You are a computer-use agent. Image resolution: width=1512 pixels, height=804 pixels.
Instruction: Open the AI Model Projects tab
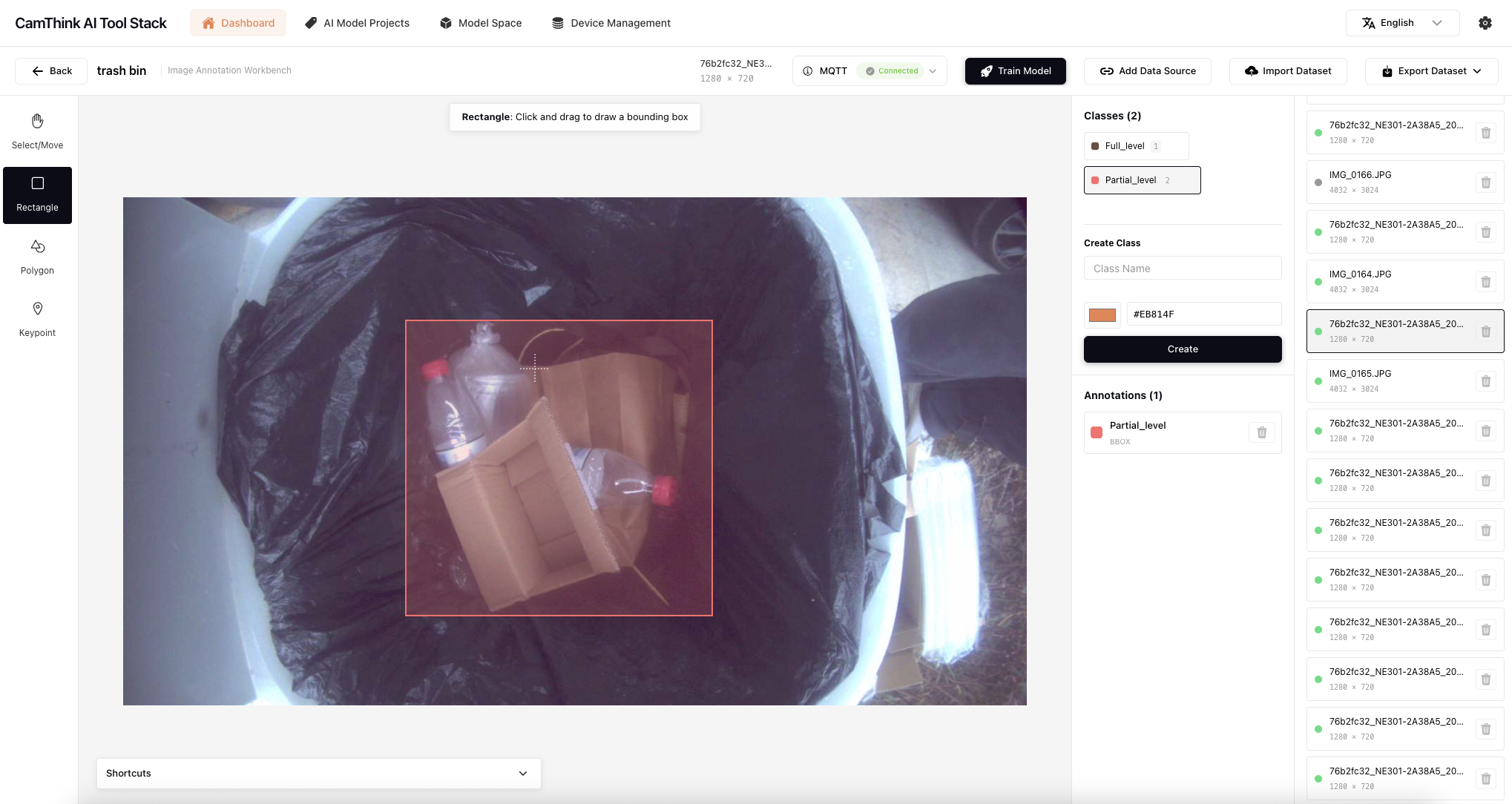tap(357, 23)
